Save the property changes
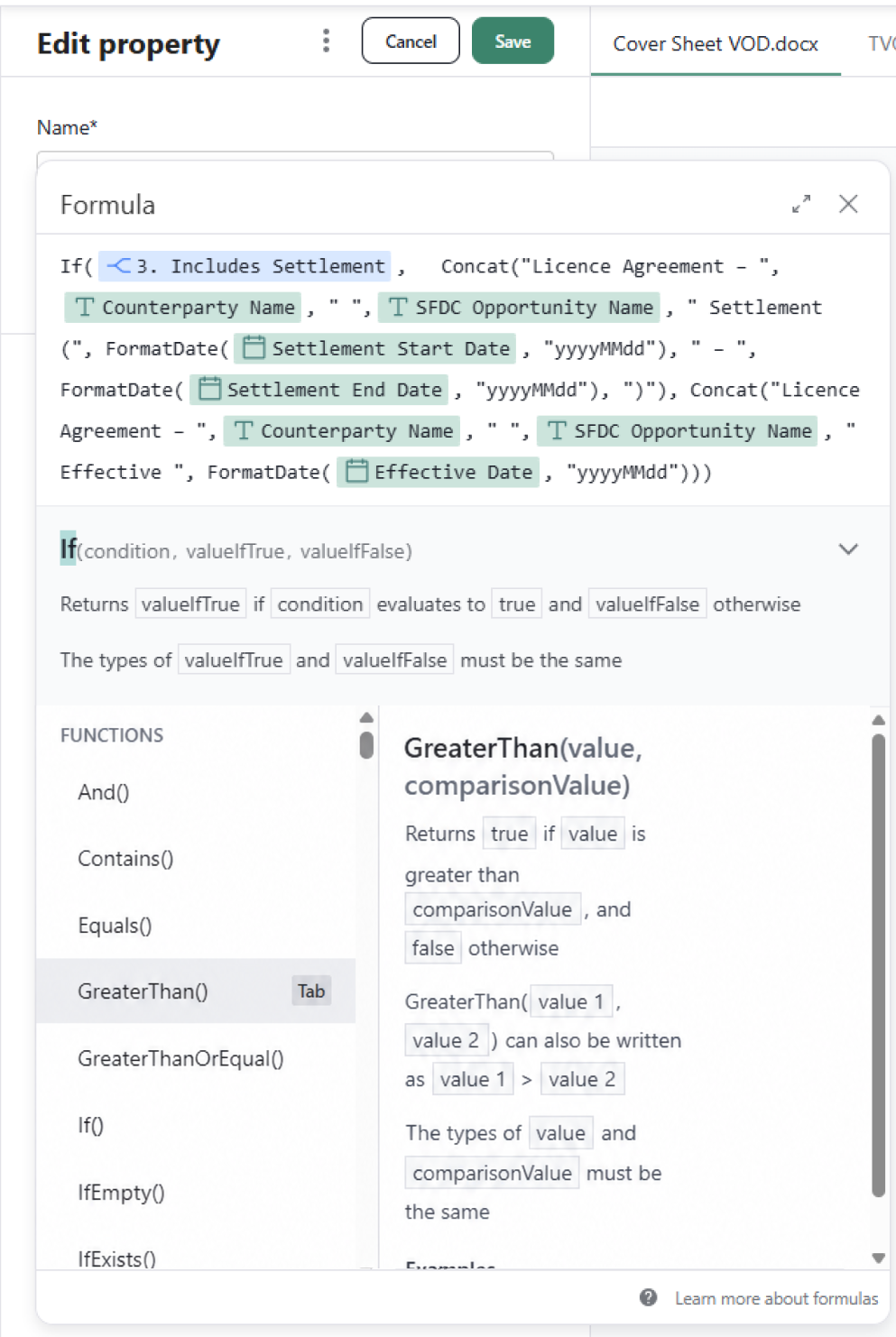Screen dimensions: 896x1337 513,41
